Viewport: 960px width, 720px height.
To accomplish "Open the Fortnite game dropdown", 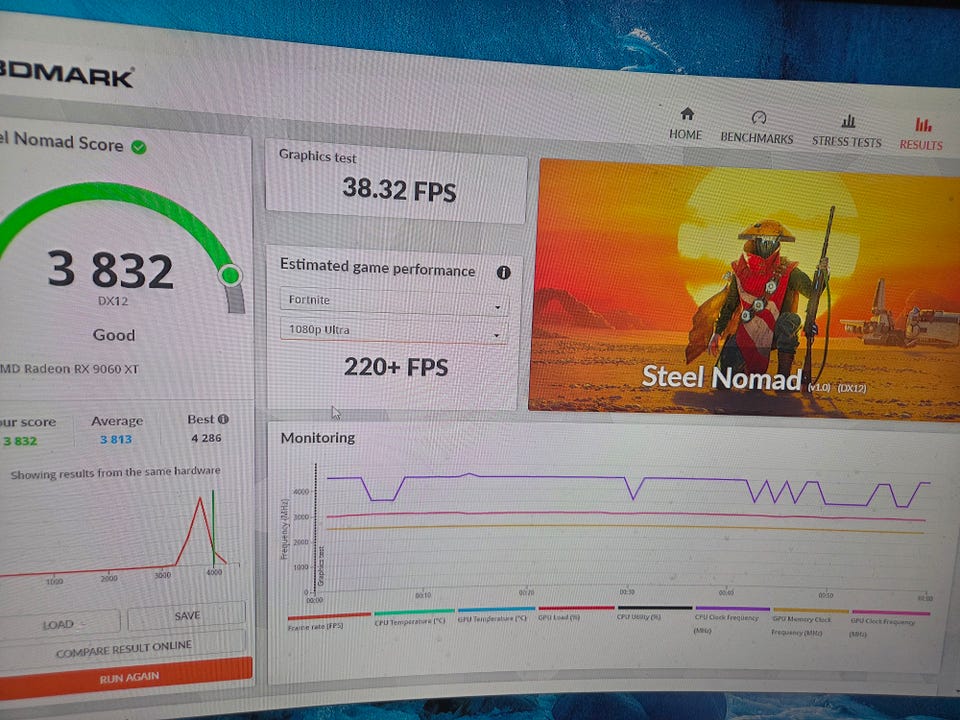I will pyautogui.click(x=394, y=301).
